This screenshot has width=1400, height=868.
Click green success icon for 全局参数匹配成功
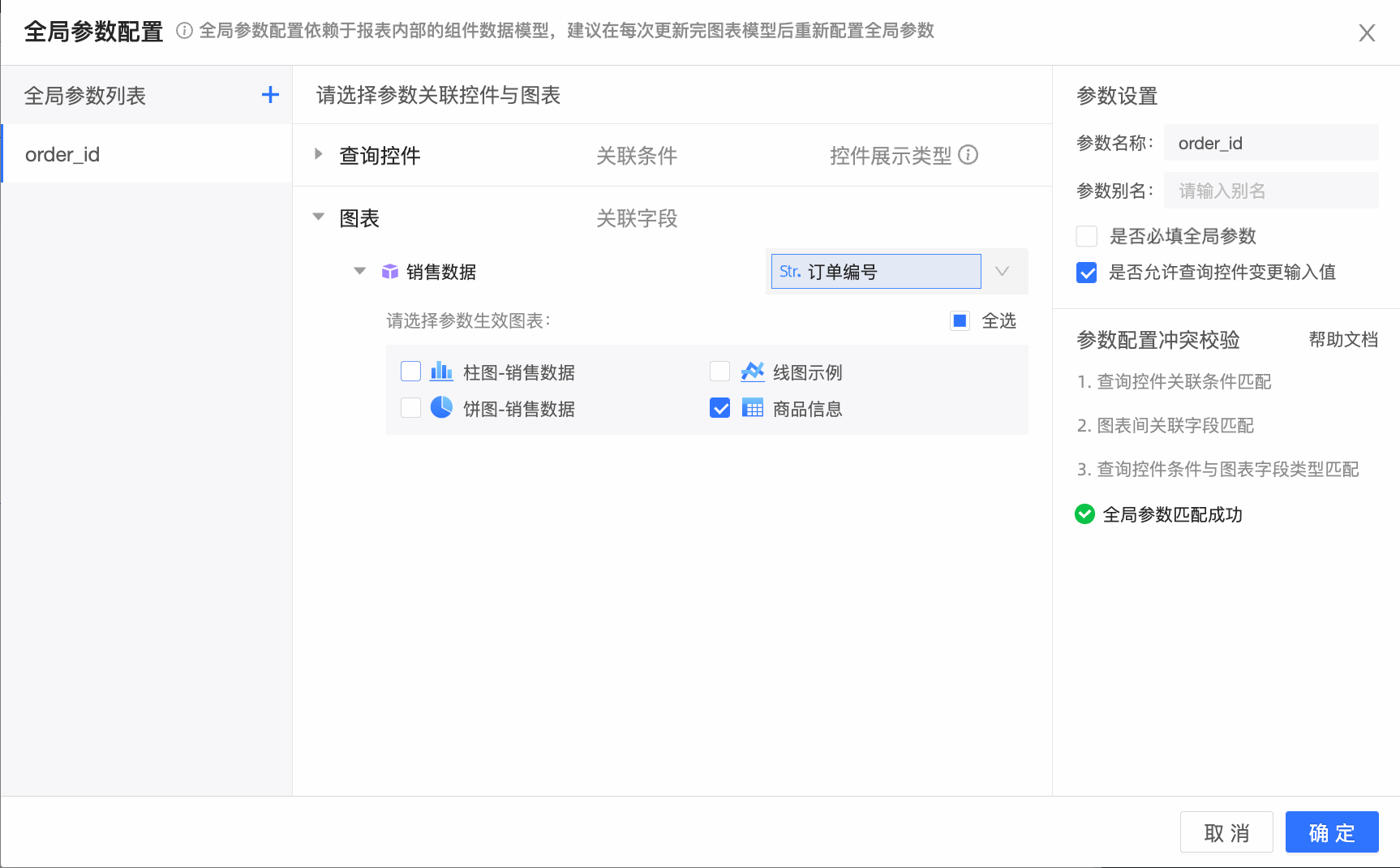[1084, 513]
